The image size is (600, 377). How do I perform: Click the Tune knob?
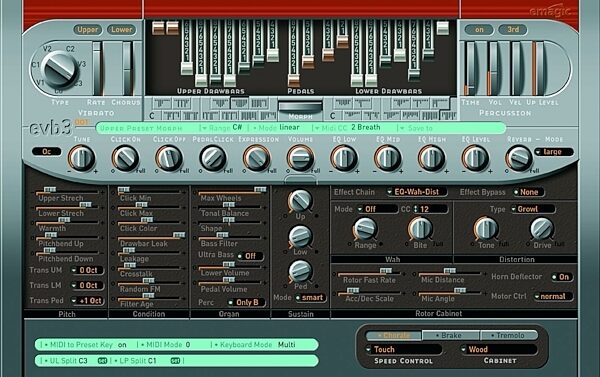[82, 158]
